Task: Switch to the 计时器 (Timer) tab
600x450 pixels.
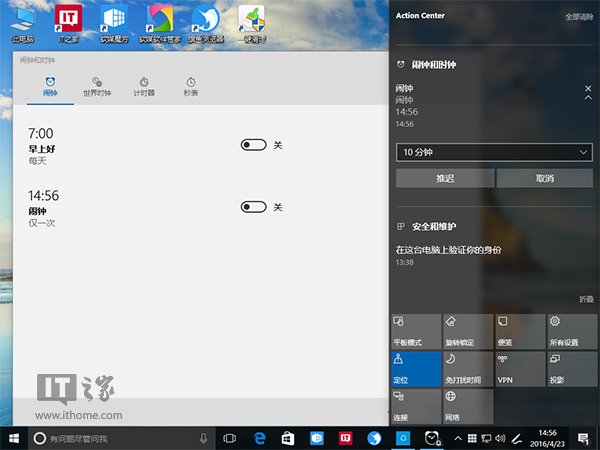Action: 144,86
